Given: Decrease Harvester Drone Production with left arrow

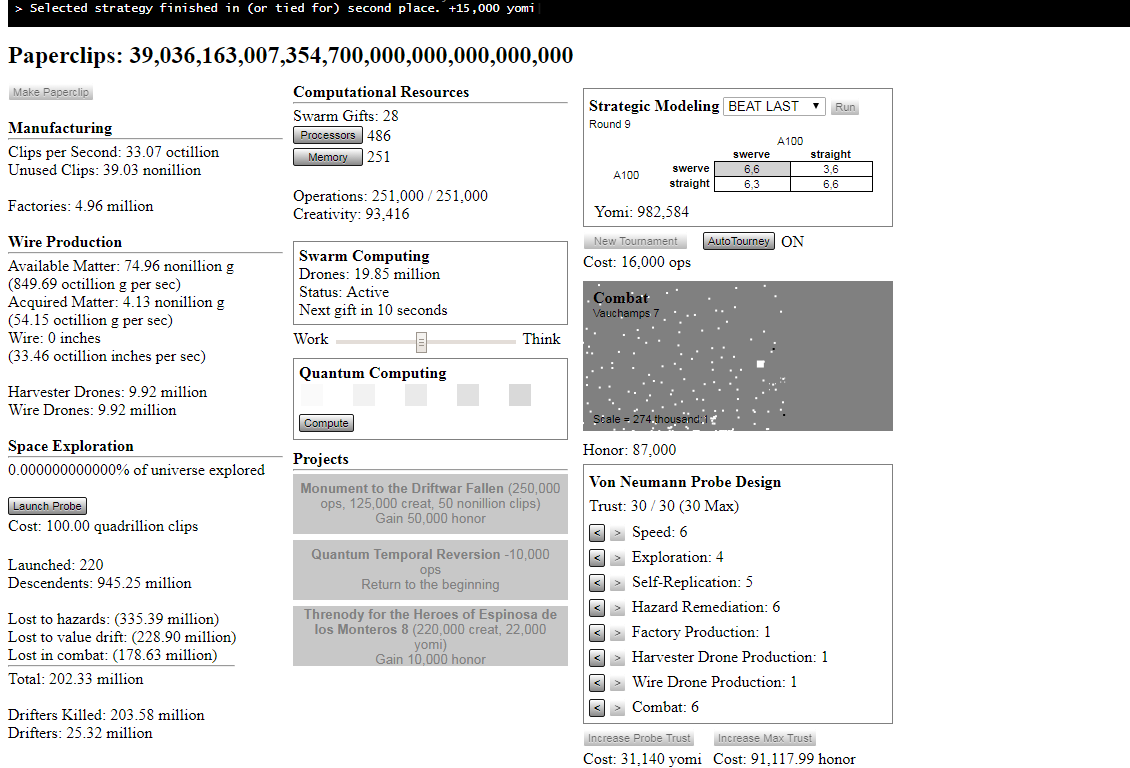Looking at the screenshot, I should click(x=597, y=658).
